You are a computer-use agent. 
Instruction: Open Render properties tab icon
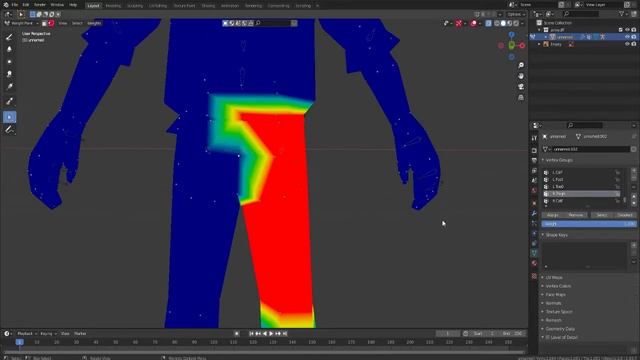(534, 150)
